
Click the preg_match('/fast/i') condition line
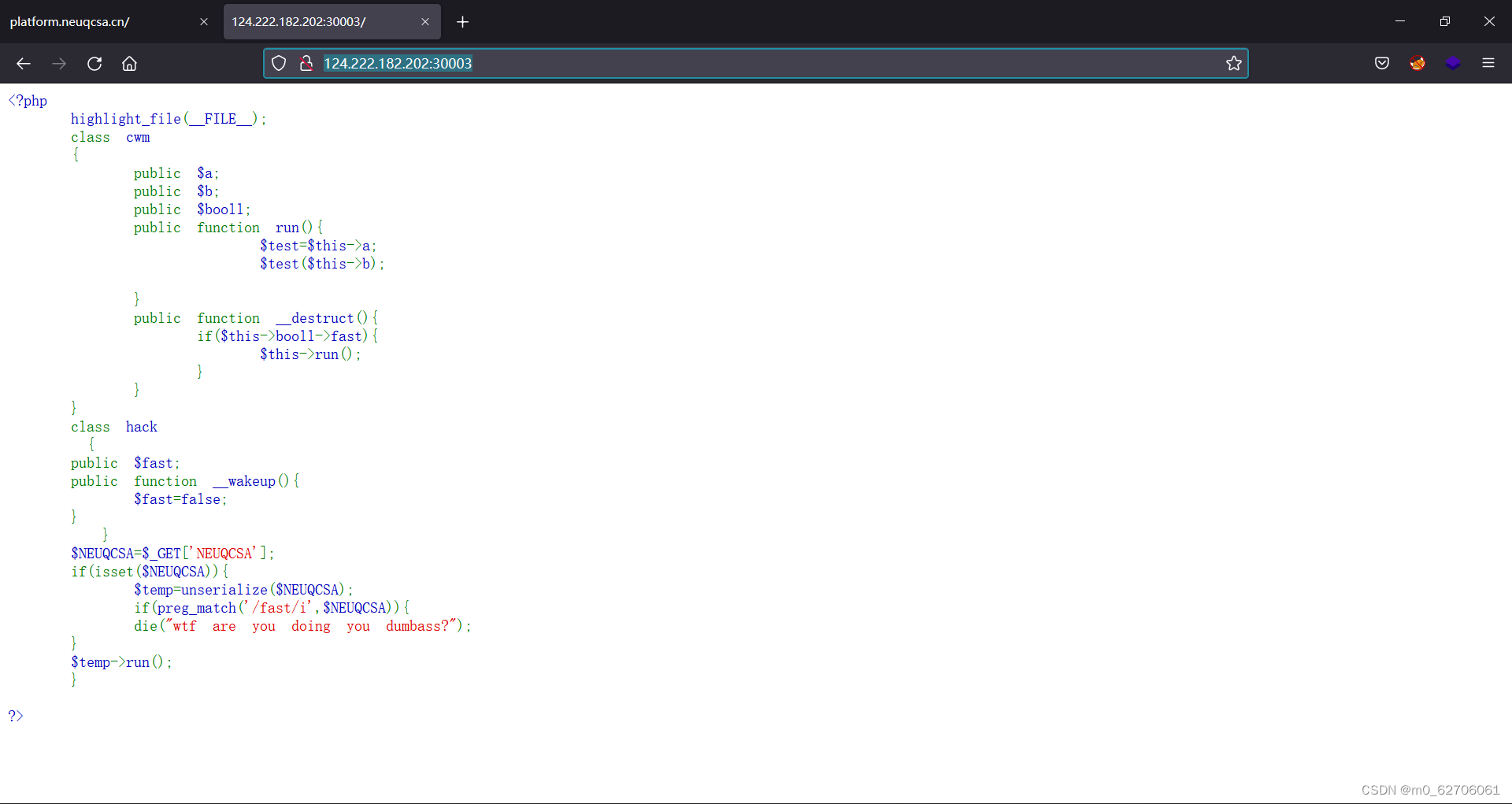pyautogui.click(x=272, y=608)
